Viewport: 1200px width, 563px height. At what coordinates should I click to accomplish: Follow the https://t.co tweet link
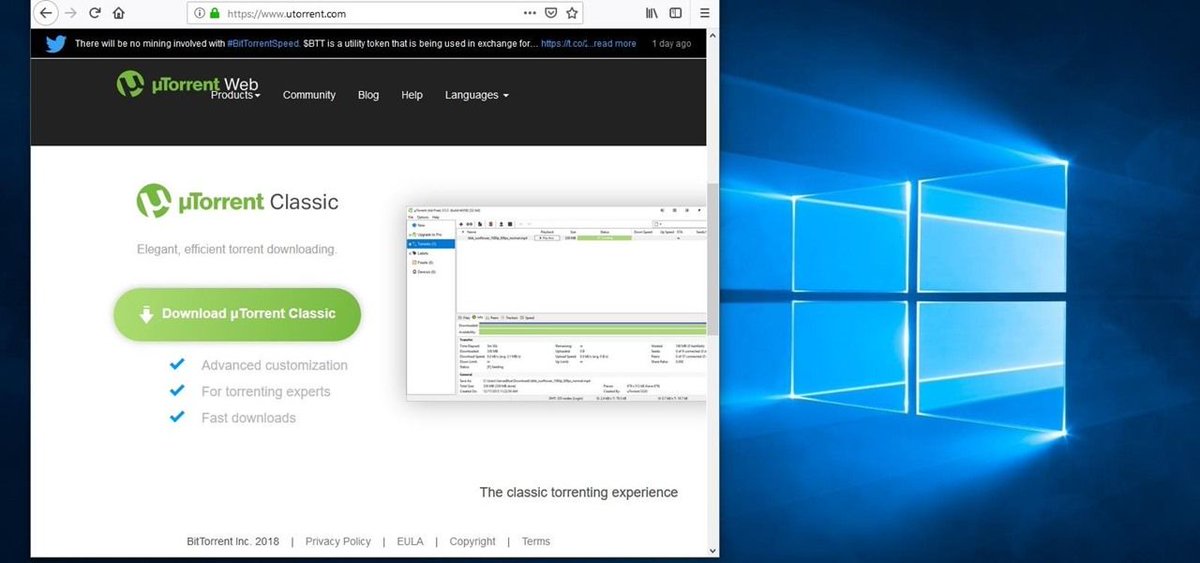[564, 44]
